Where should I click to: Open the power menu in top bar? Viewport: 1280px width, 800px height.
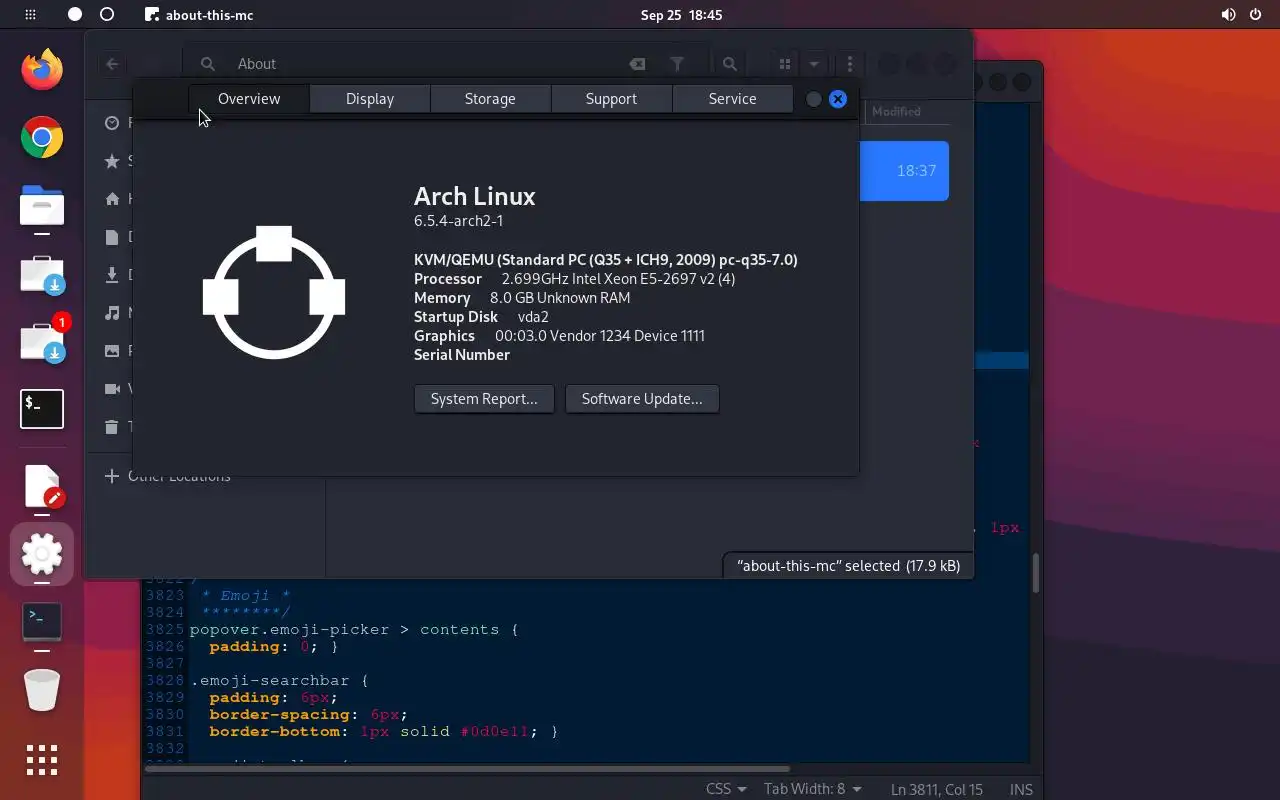(x=1257, y=15)
